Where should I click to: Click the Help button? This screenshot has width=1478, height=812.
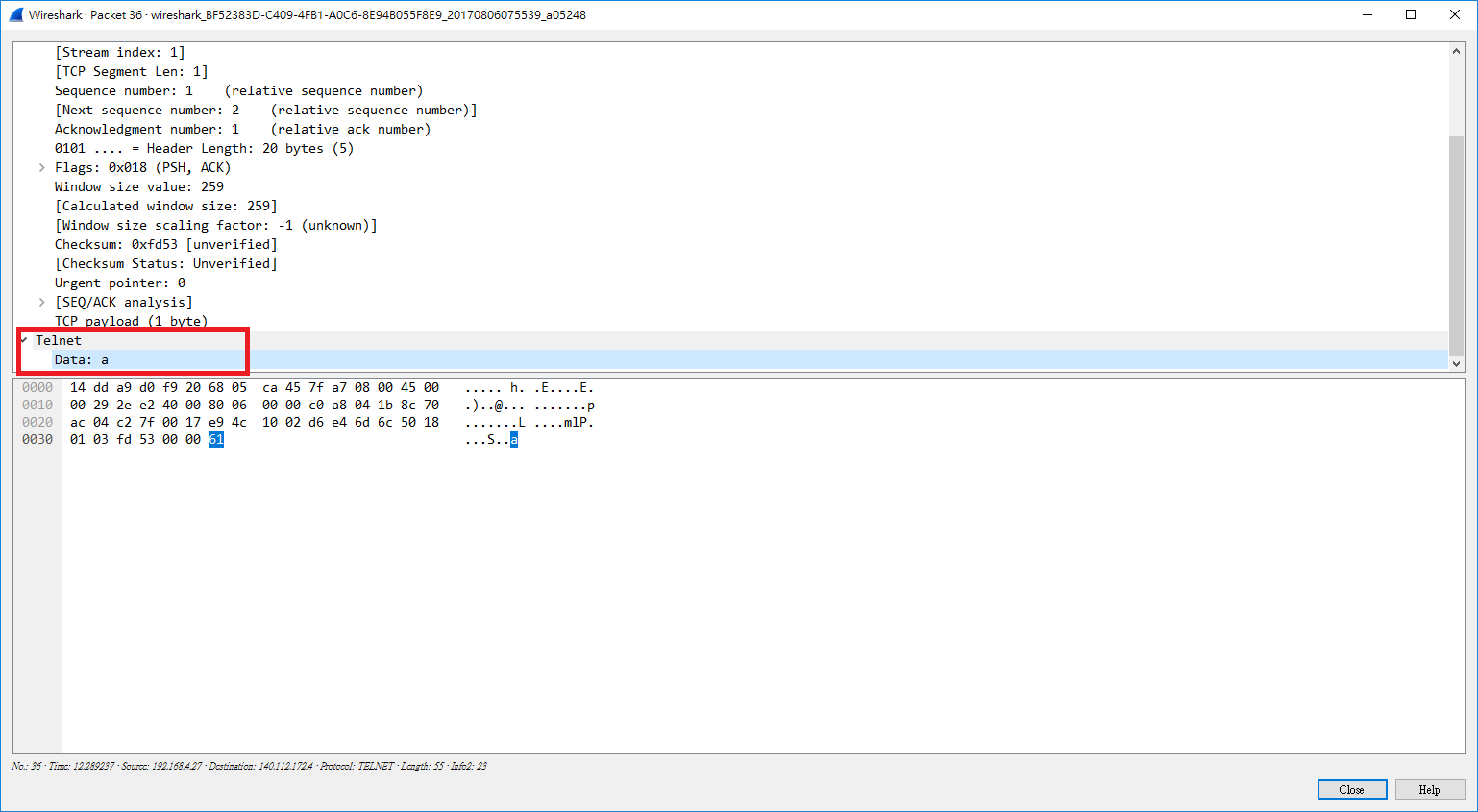1429,789
